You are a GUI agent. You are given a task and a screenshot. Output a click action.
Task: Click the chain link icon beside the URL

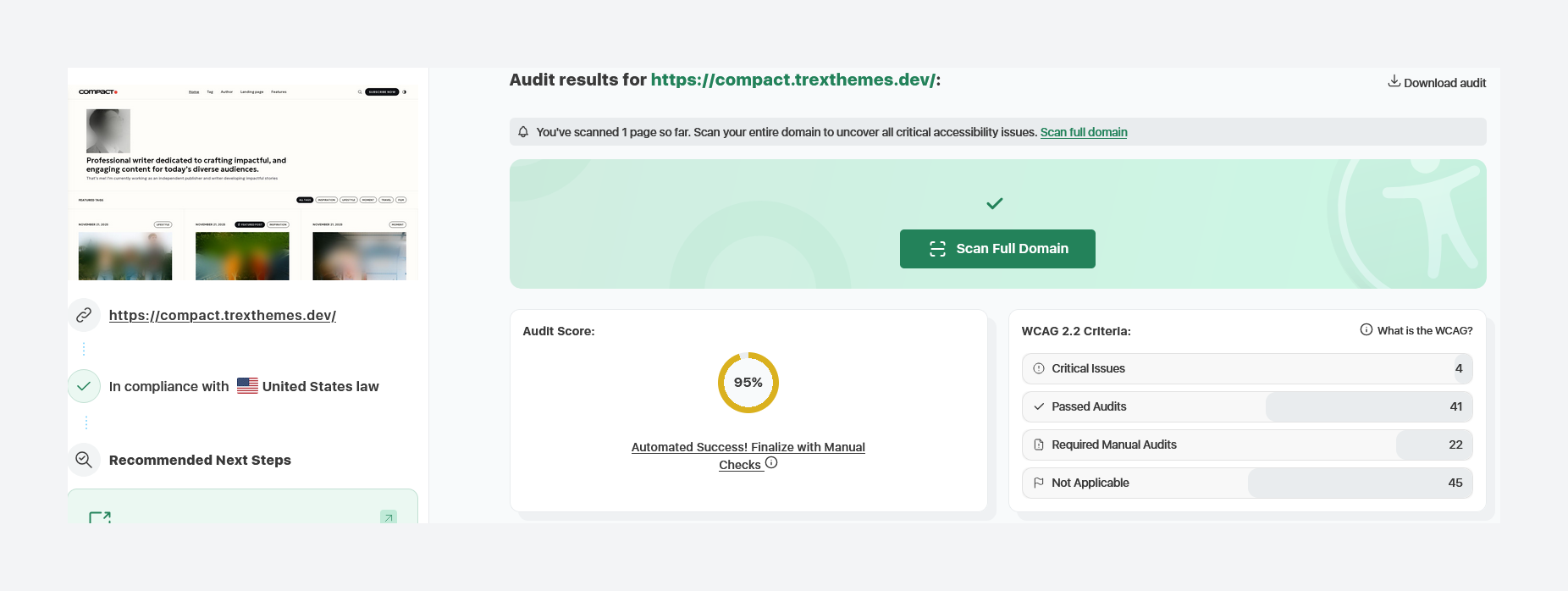point(84,315)
